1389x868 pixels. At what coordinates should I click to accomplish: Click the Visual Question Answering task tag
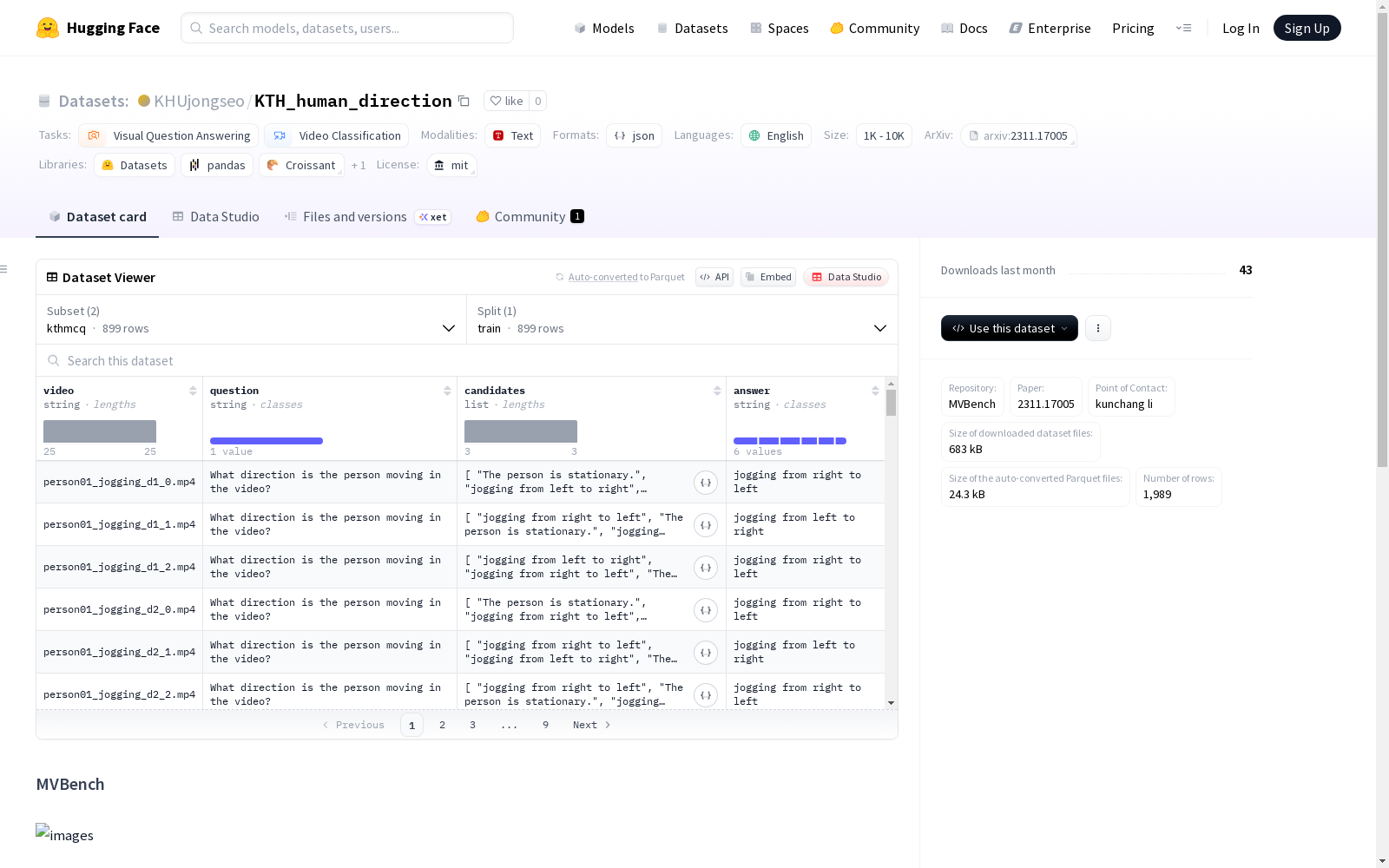pyautogui.click(x=168, y=135)
